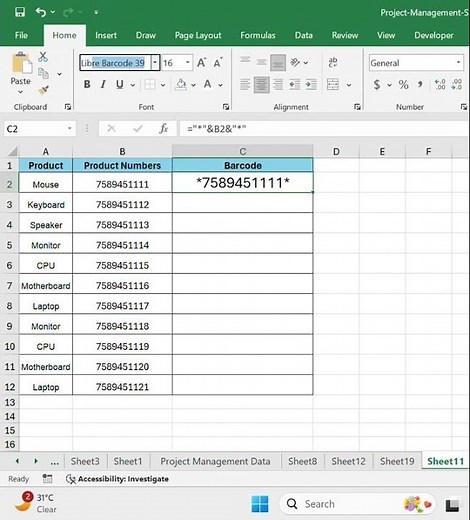Cut selection with the scissors icon
Screen dimensions: 470x520
(43, 57)
